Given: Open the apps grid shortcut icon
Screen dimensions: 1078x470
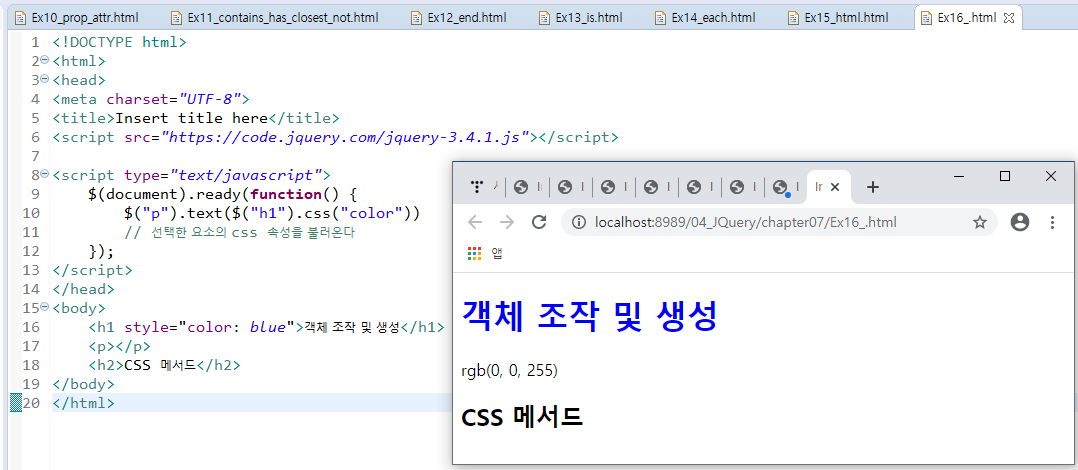Looking at the screenshot, I should (x=474, y=254).
